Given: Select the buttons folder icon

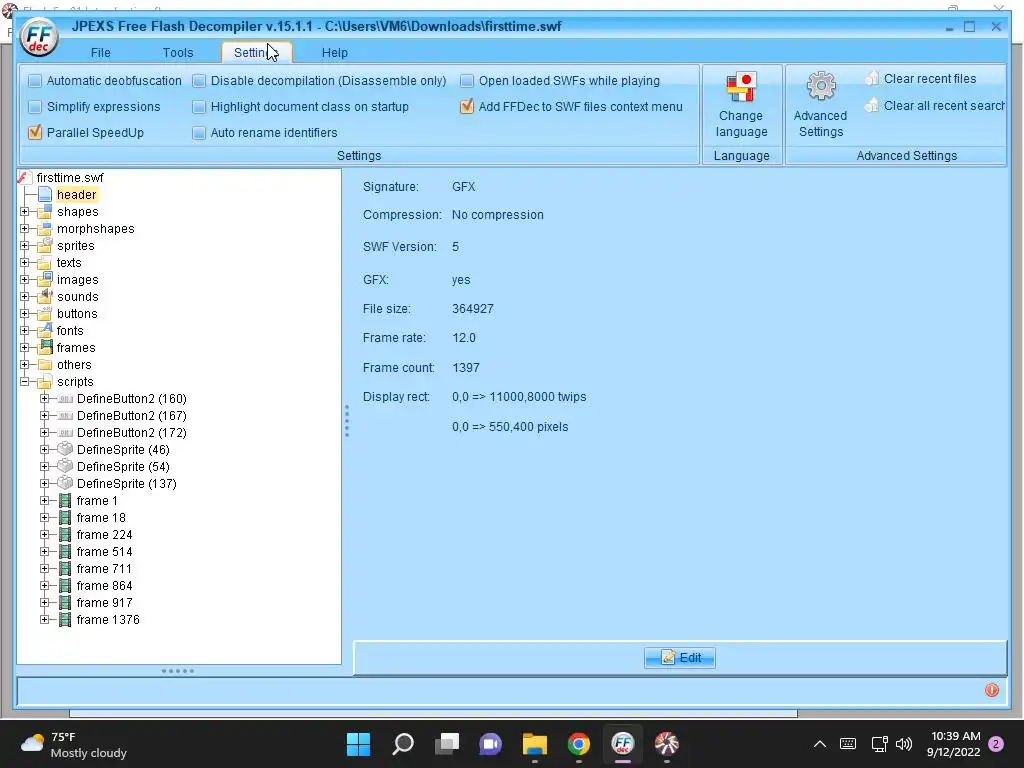Looking at the screenshot, I should [x=44, y=313].
